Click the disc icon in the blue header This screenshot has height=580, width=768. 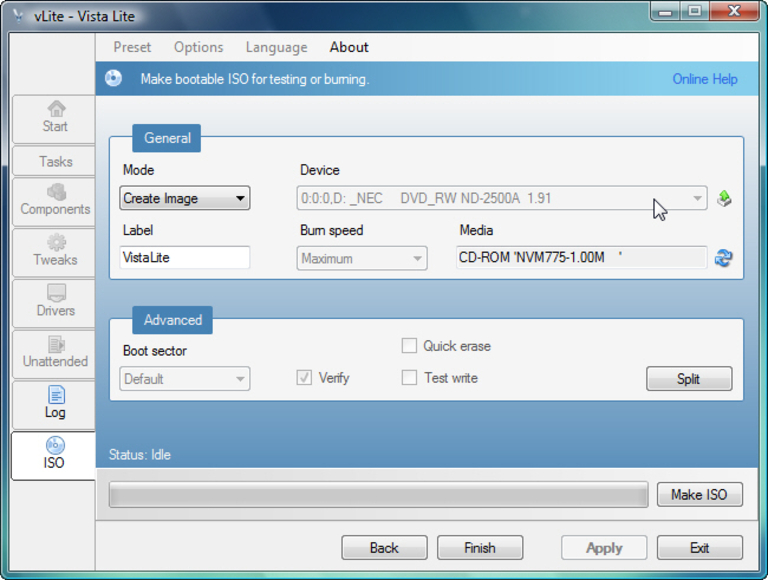coord(113,78)
